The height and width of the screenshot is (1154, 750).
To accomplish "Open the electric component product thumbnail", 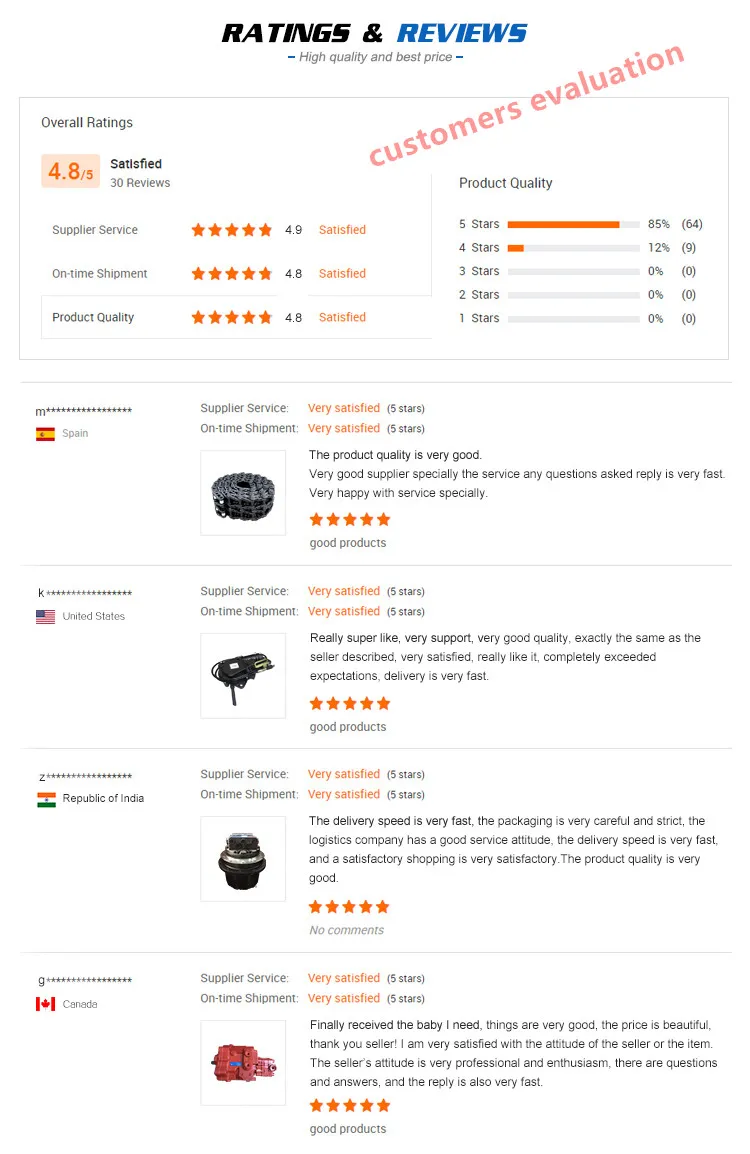I will (x=243, y=675).
